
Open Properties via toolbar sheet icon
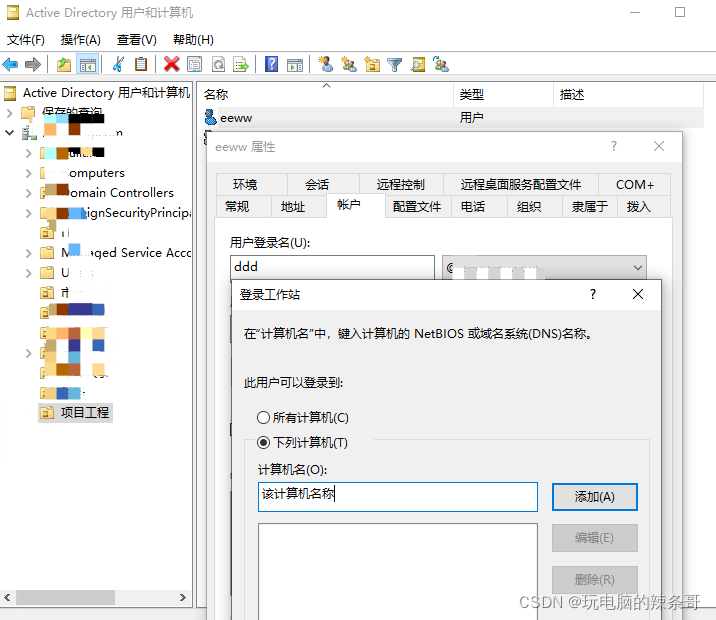(x=194, y=64)
